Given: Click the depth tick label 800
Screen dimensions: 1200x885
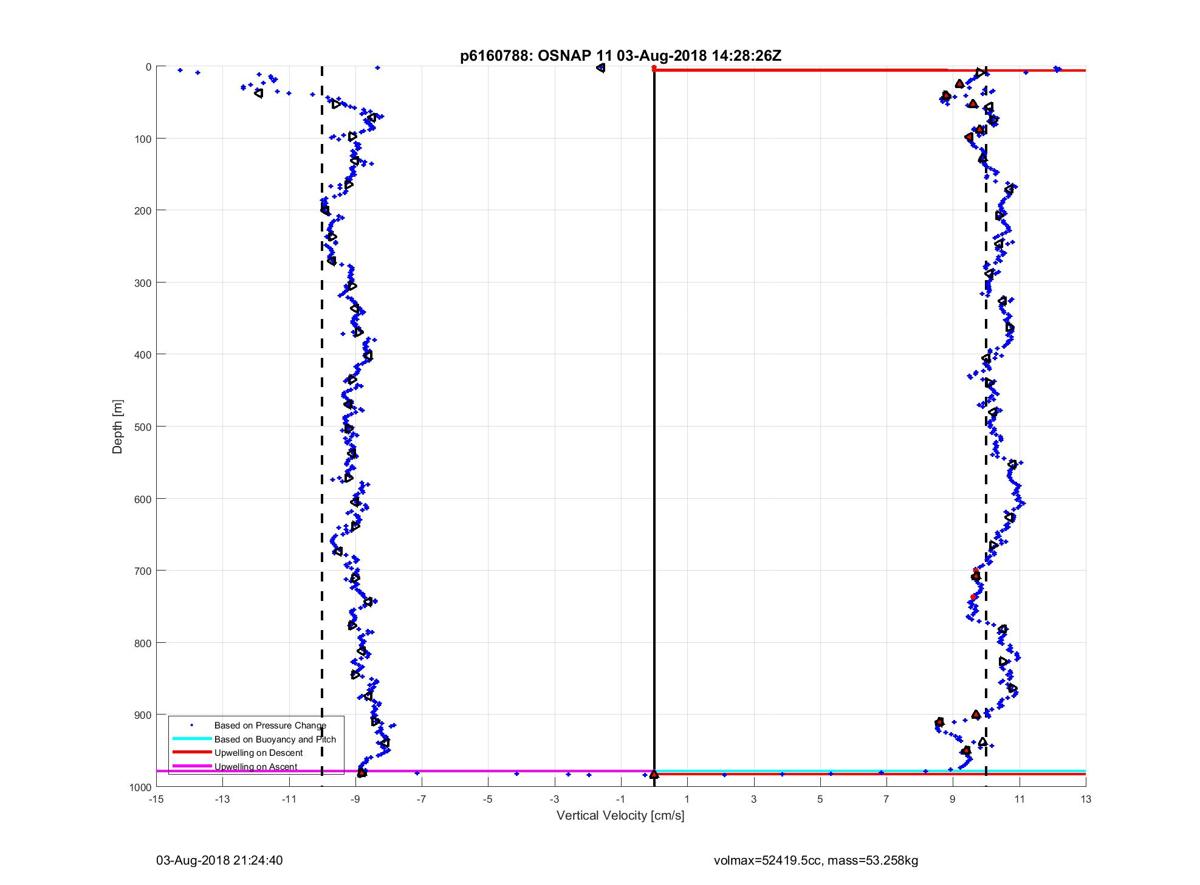Looking at the screenshot, I should [x=142, y=643].
